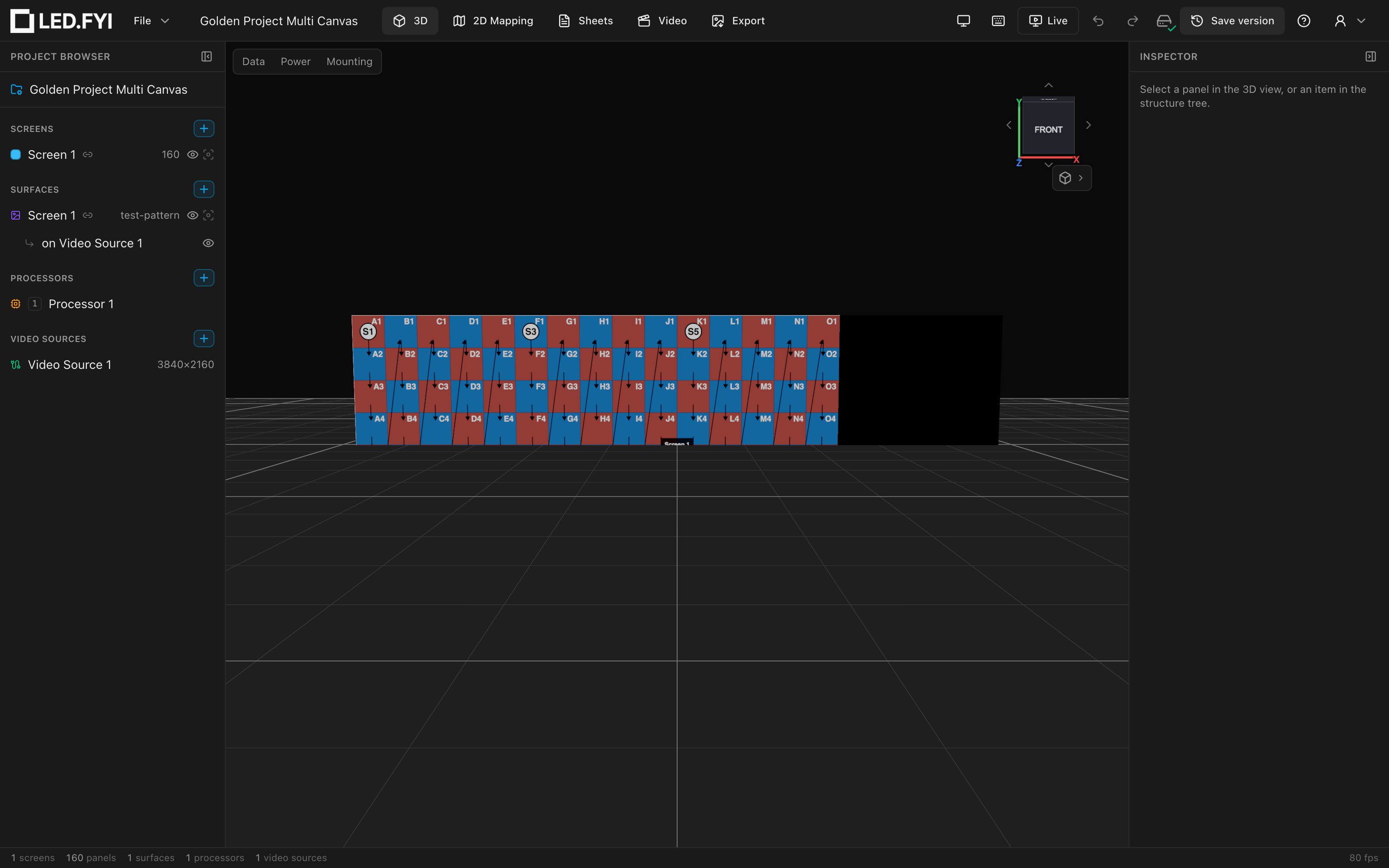Click the cloud sync status icon

tap(1165, 21)
